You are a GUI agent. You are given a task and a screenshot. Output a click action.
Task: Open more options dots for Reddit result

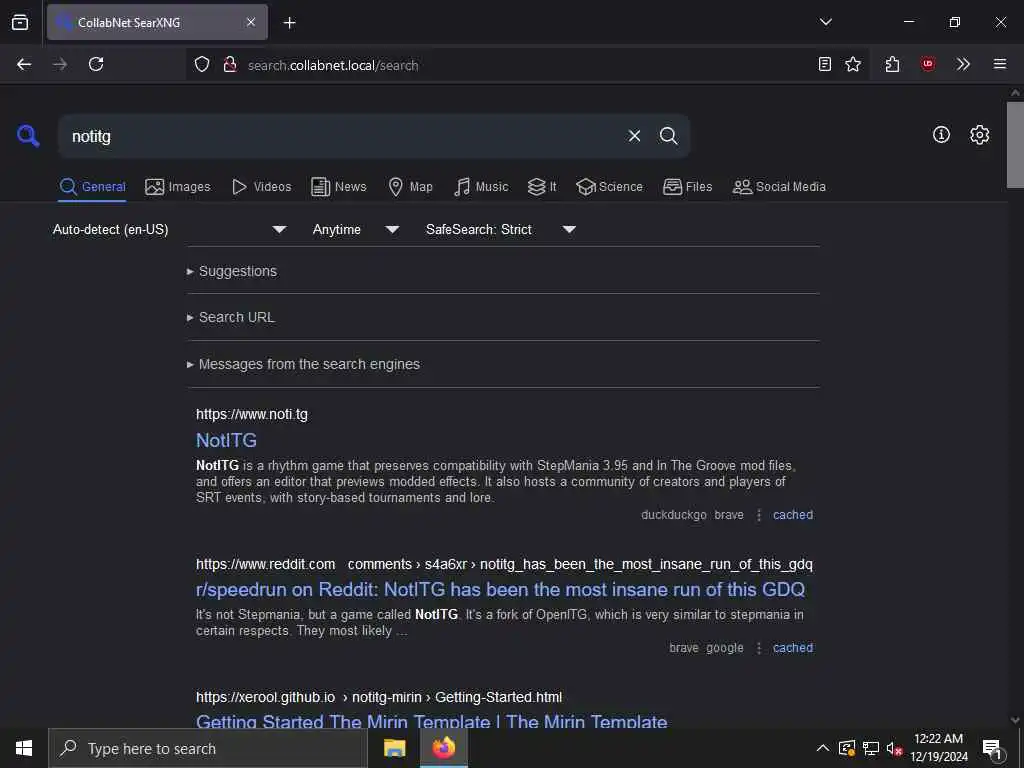[x=758, y=648]
